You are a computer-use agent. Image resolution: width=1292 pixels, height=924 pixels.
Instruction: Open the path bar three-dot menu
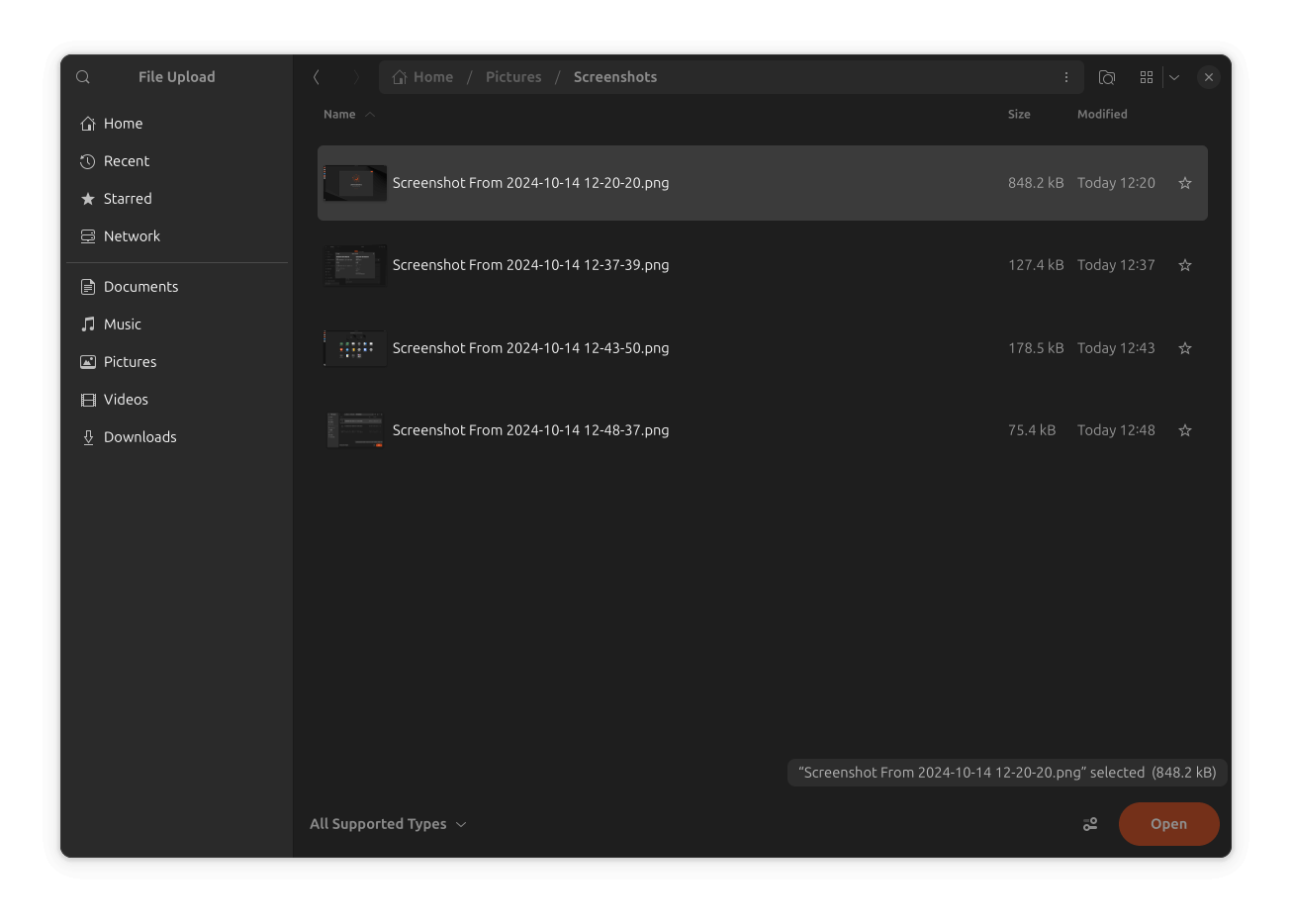click(x=1065, y=77)
